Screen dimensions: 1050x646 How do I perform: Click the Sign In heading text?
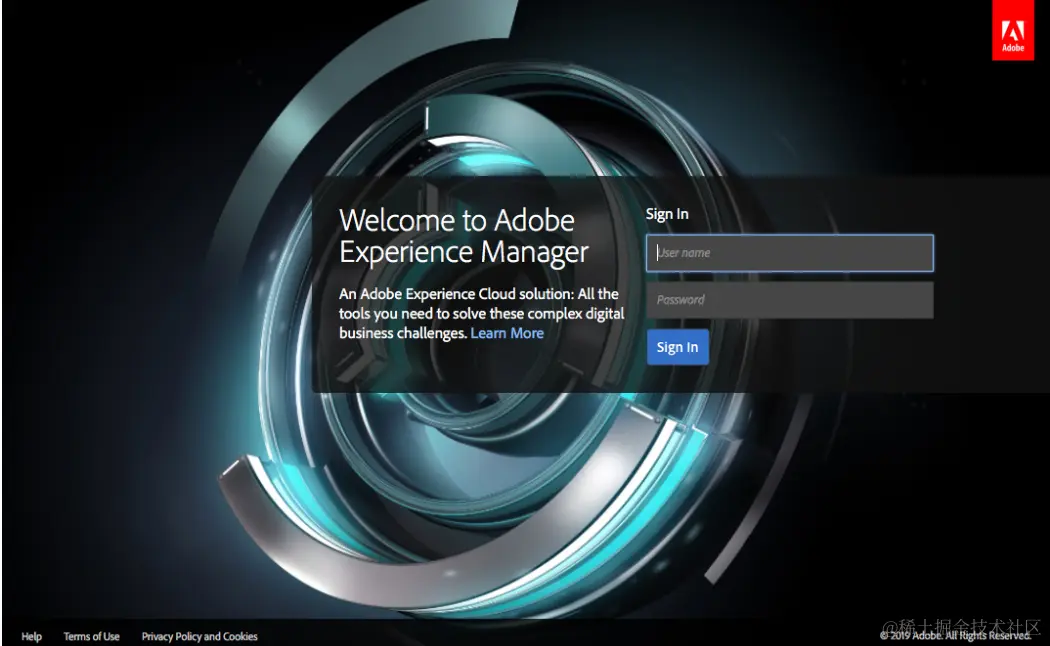667,214
